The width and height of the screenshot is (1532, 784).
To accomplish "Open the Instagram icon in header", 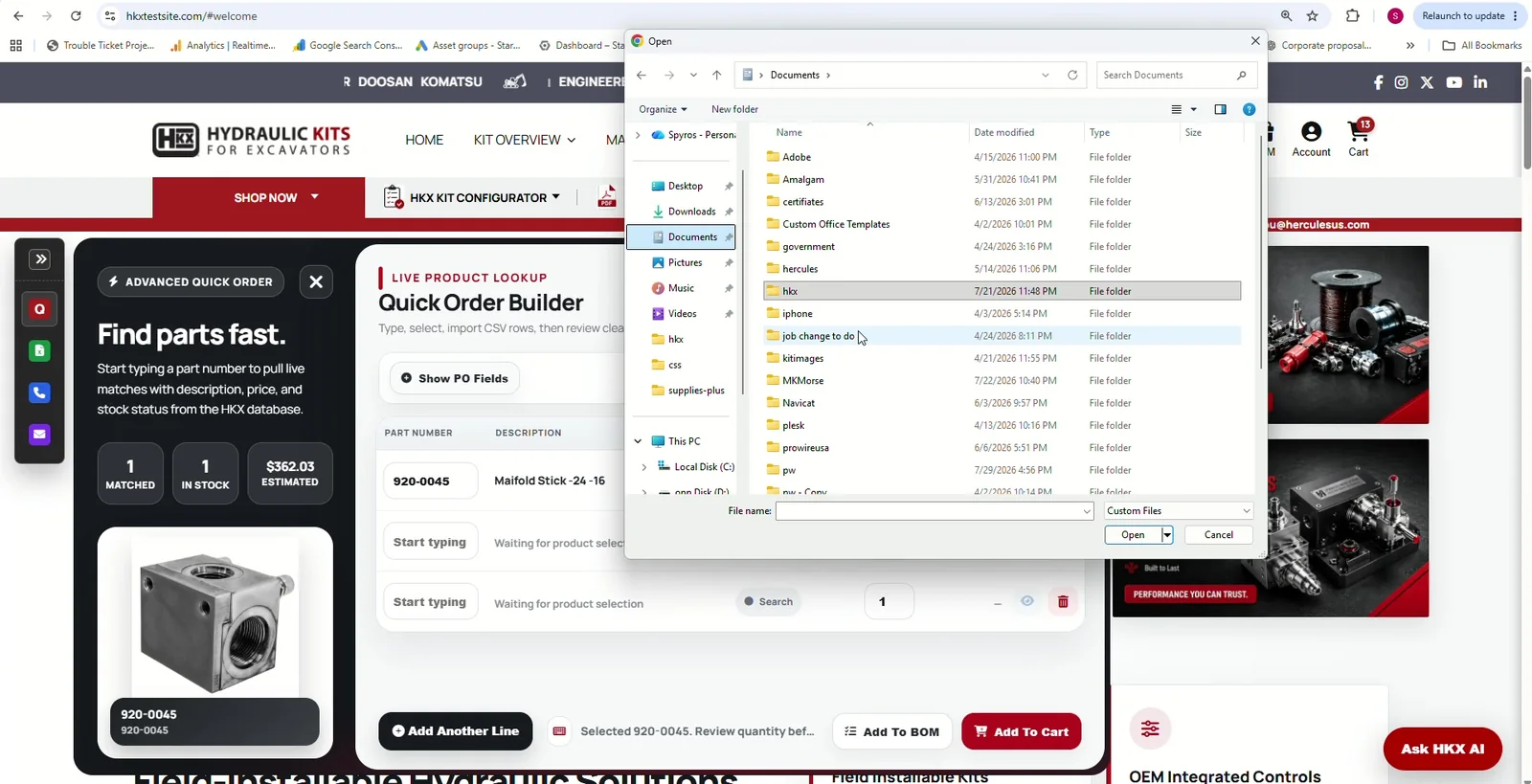I will pyautogui.click(x=1401, y=82).
